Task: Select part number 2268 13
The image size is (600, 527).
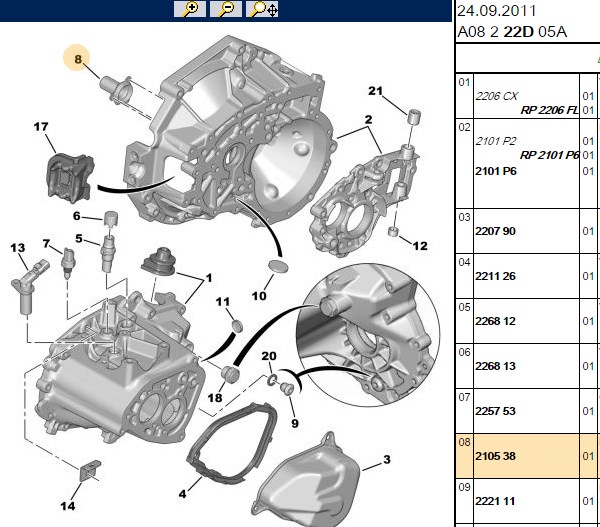Action: 495,366
